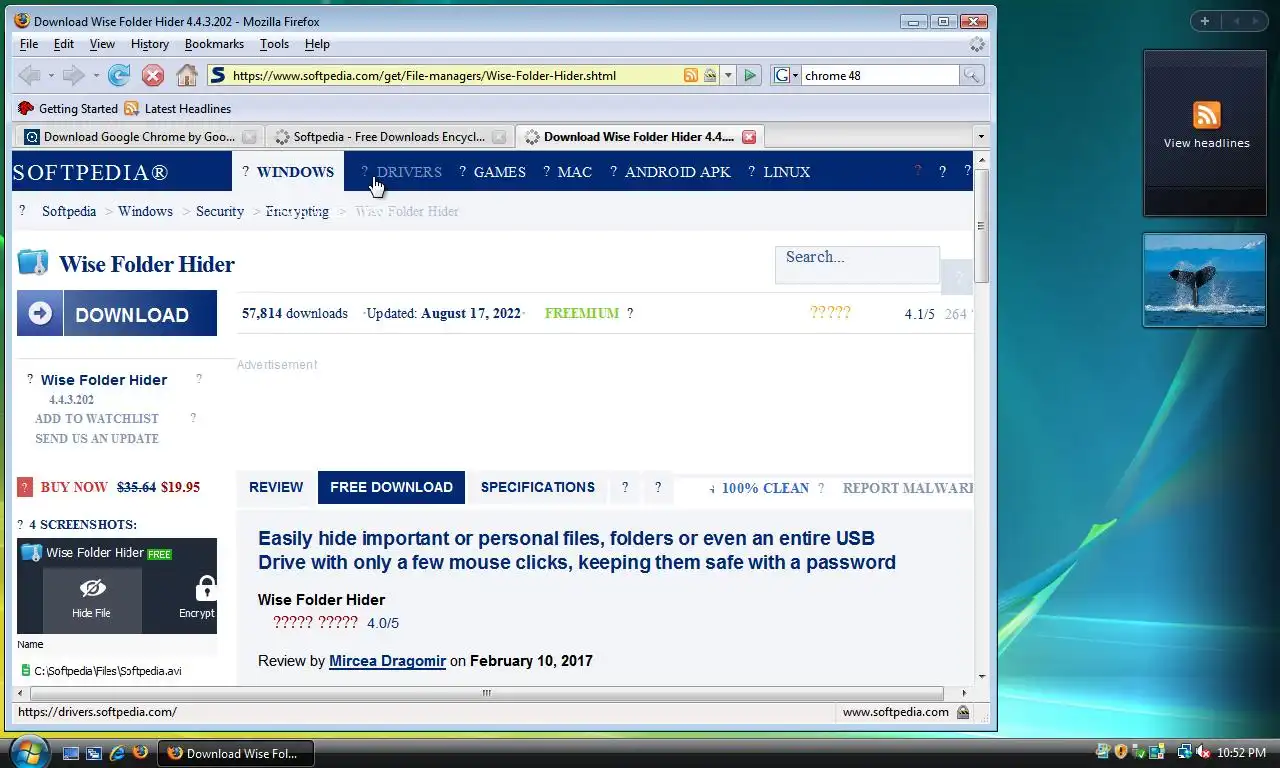
Task: Launch Internet Explorer from quick launch
Action: pos(117,753)
